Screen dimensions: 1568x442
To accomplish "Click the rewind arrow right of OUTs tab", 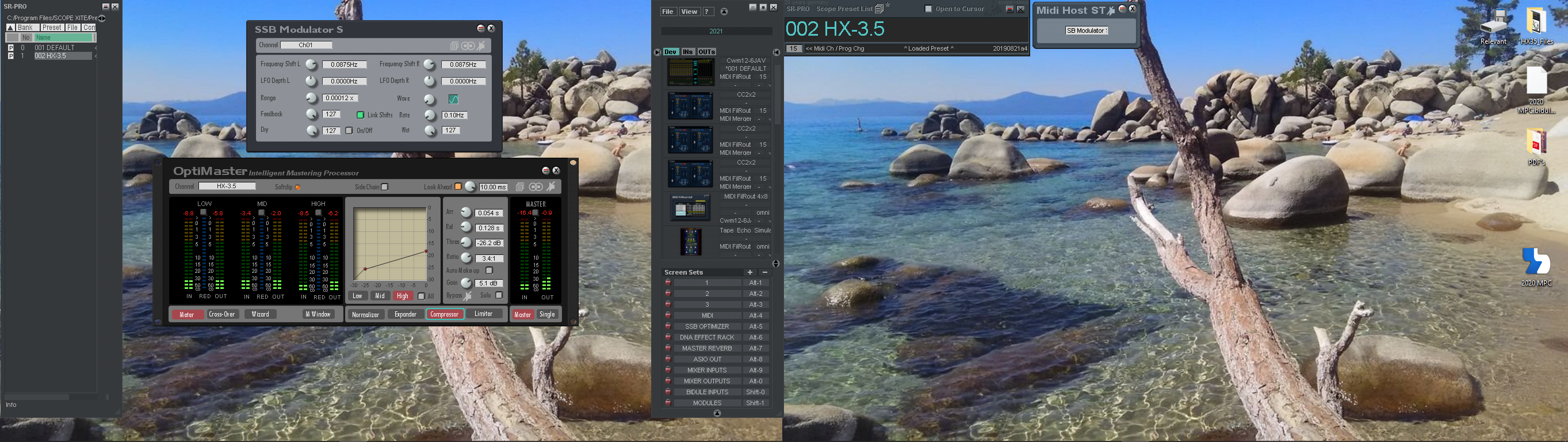I will coord(776,52).
